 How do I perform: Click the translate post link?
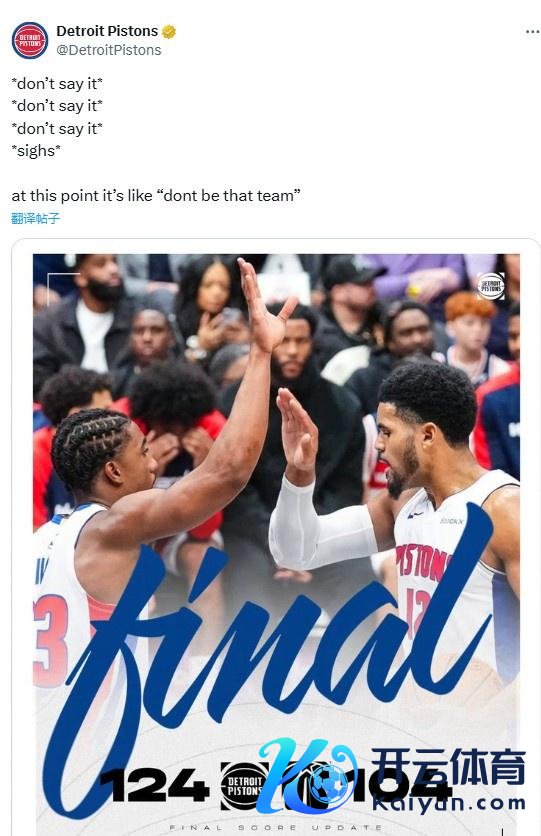point(36,218)
